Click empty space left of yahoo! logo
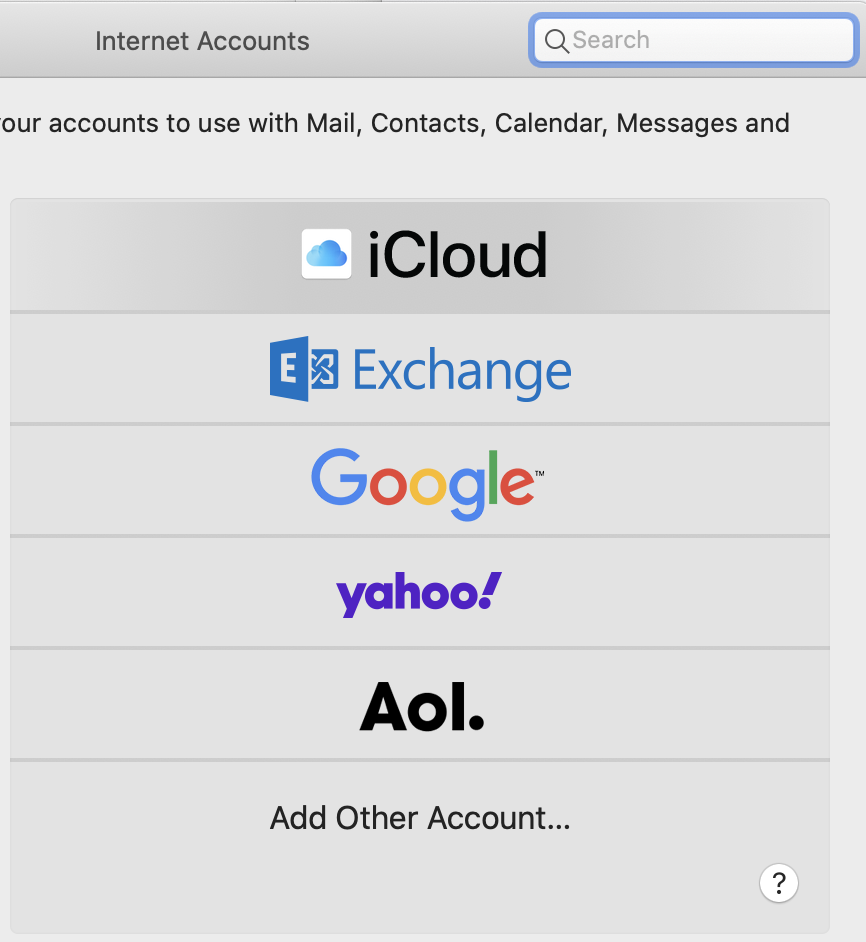The image size is (866, 942). (160, 594)
